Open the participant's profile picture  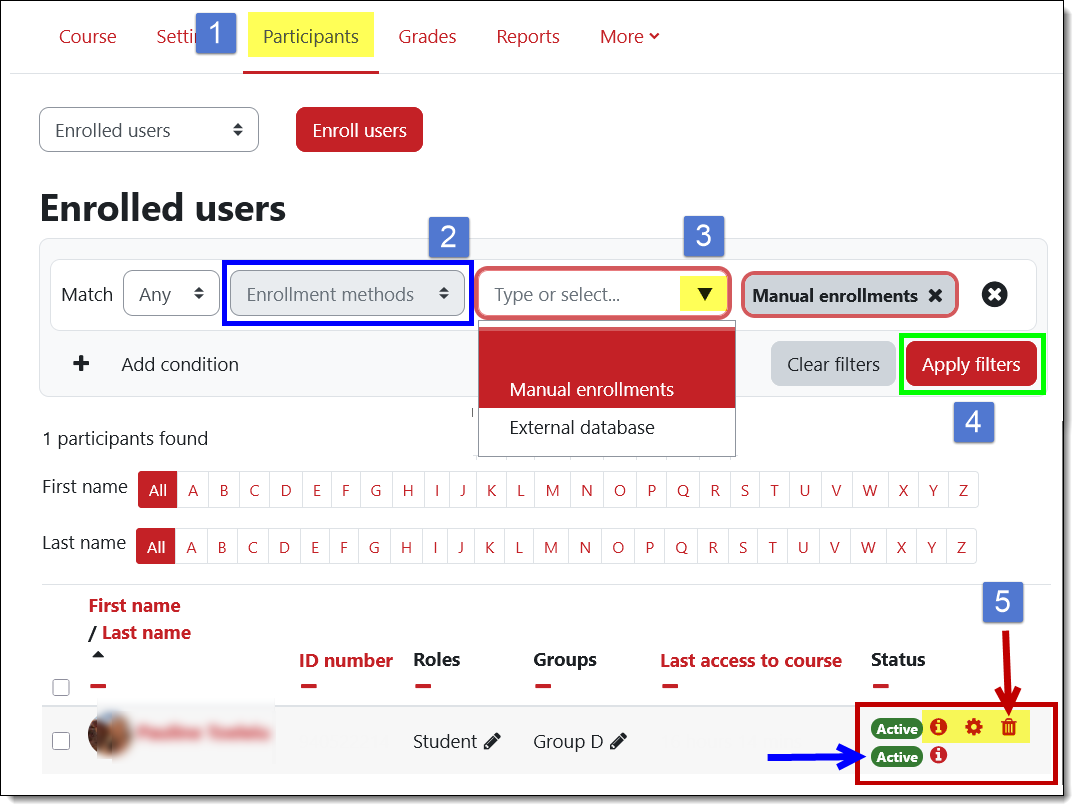click(109, 734)
